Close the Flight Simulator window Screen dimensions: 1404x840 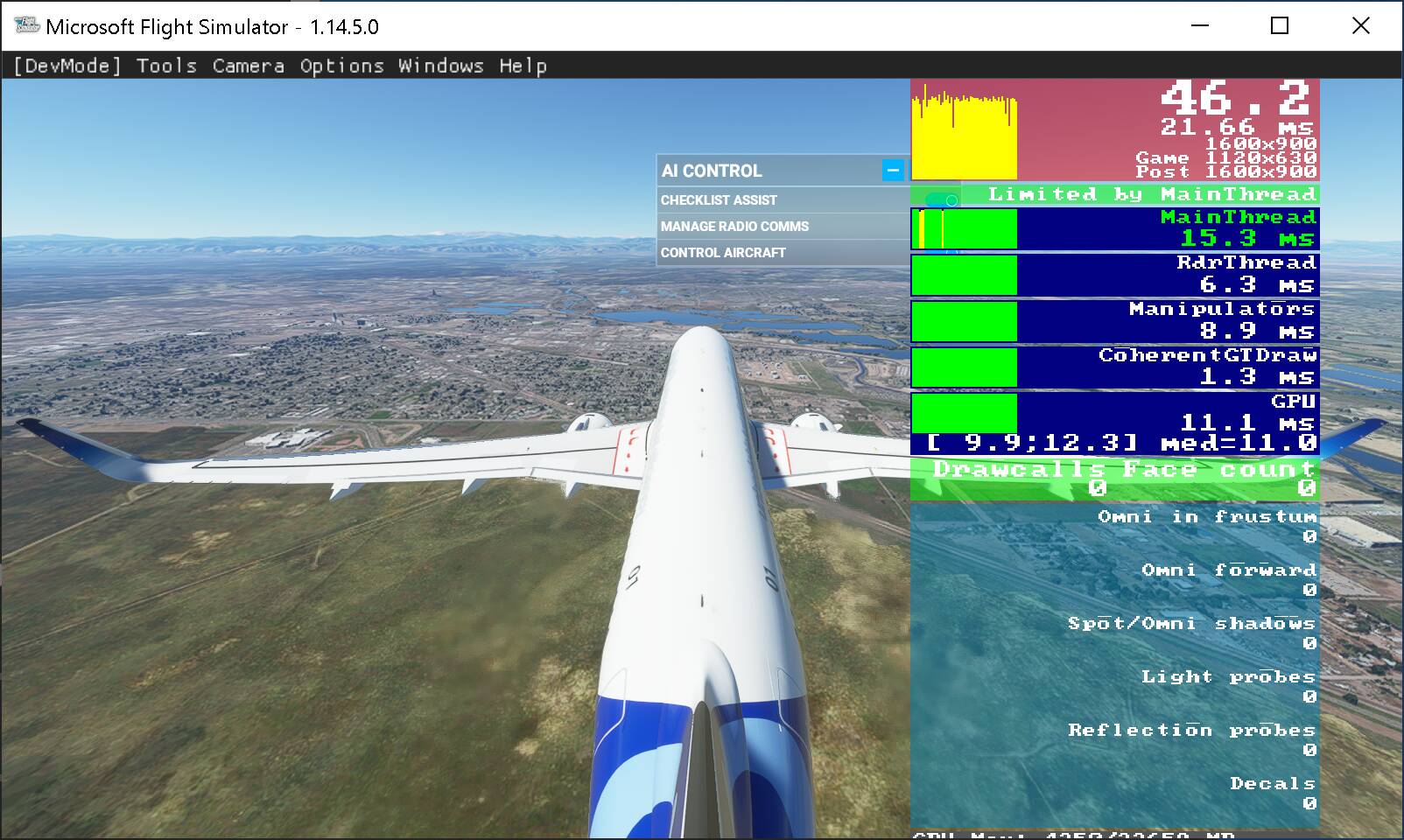pos(1361,25)
